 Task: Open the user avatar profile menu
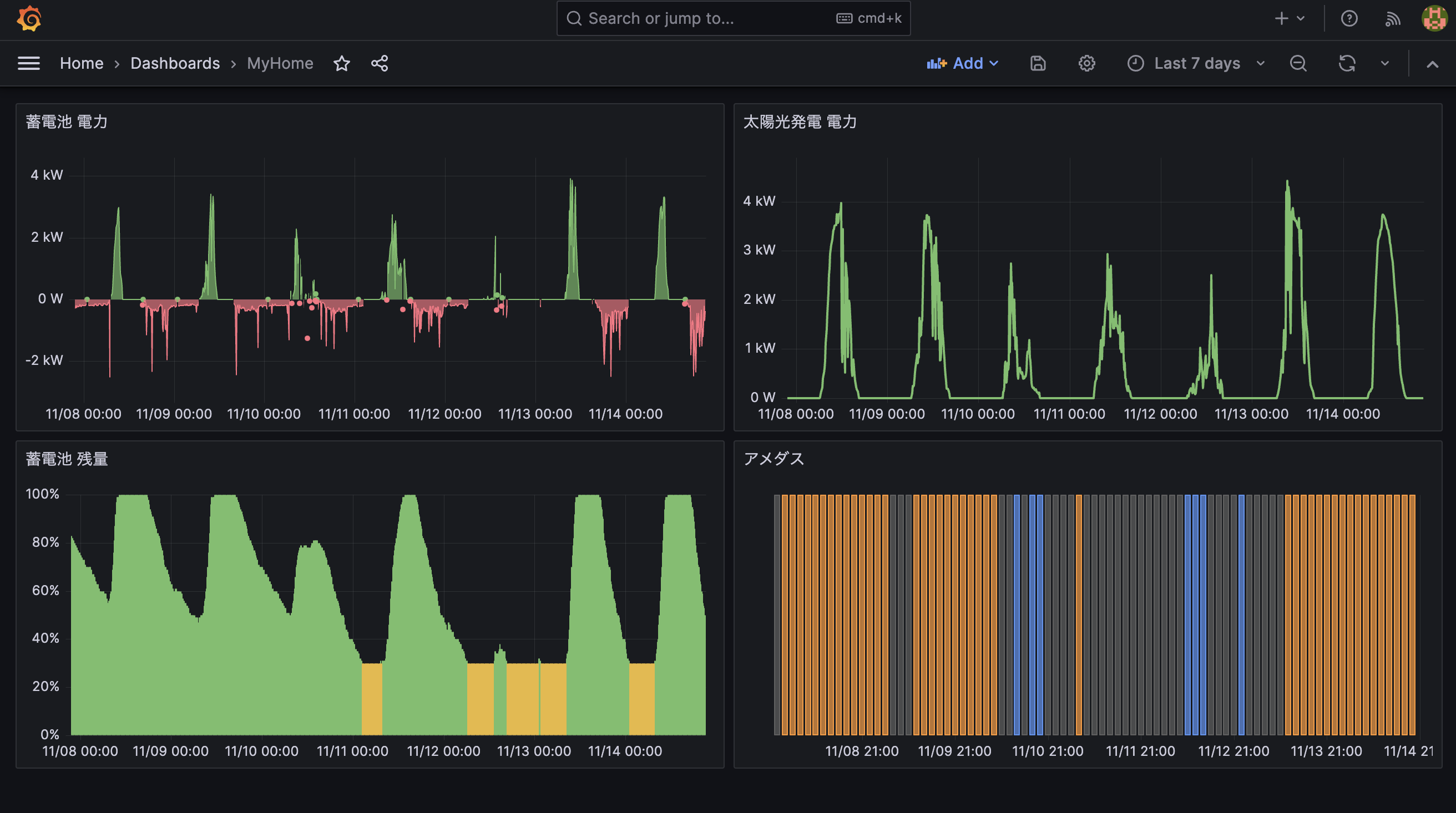point(1434,19)
